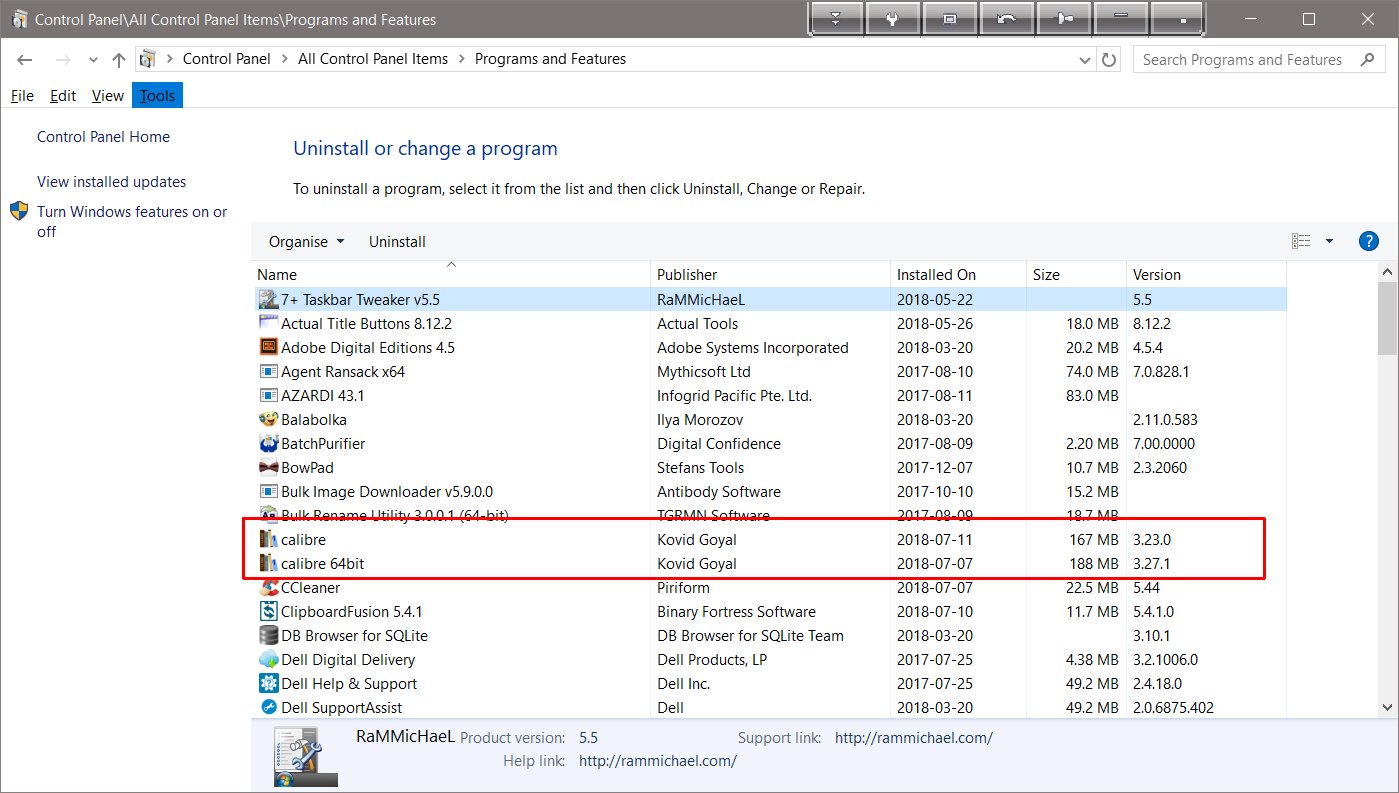
Task: Click the 7+ Taskbar Tweaker row icon
Action: 268,298
